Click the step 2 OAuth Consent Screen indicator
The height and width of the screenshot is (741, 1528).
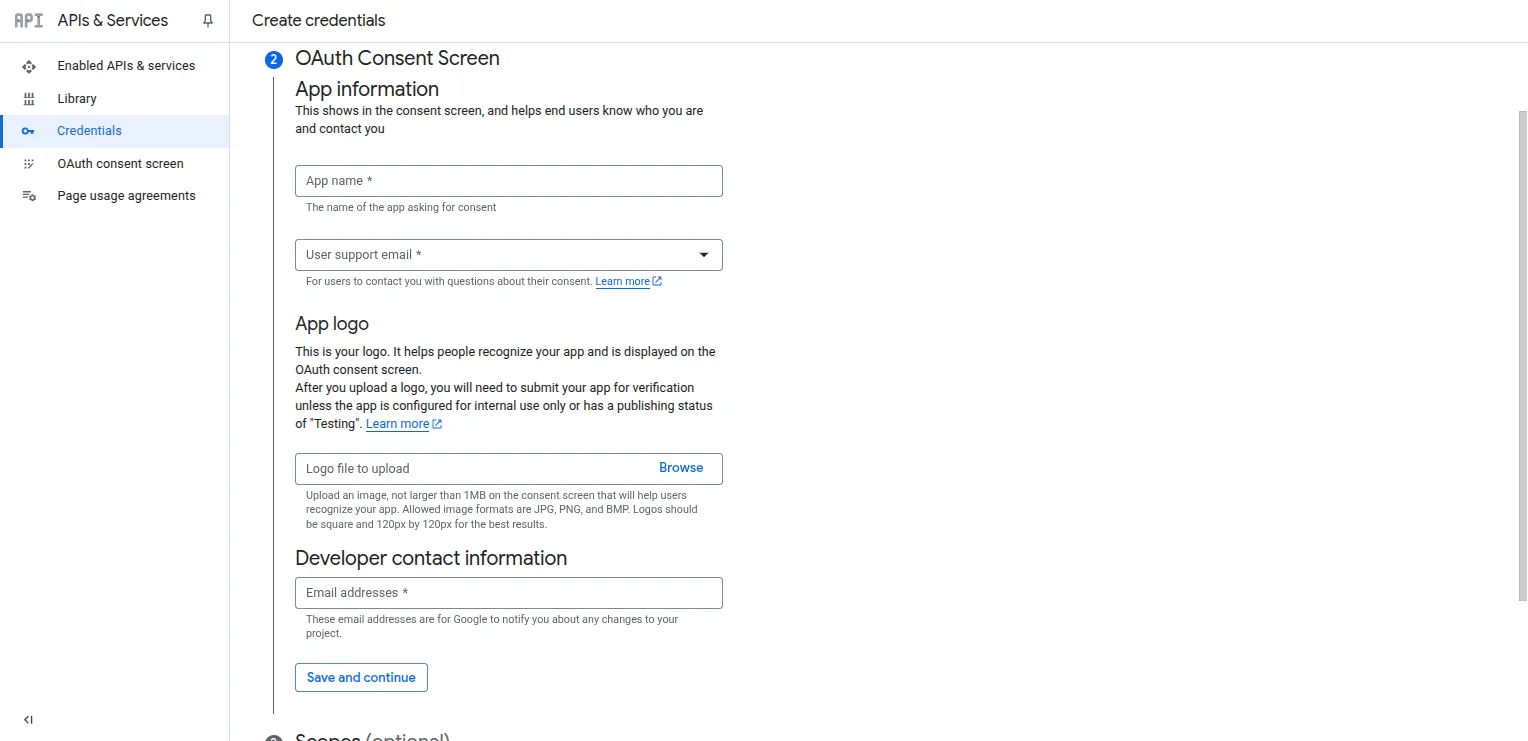click(x=273, y=59)
